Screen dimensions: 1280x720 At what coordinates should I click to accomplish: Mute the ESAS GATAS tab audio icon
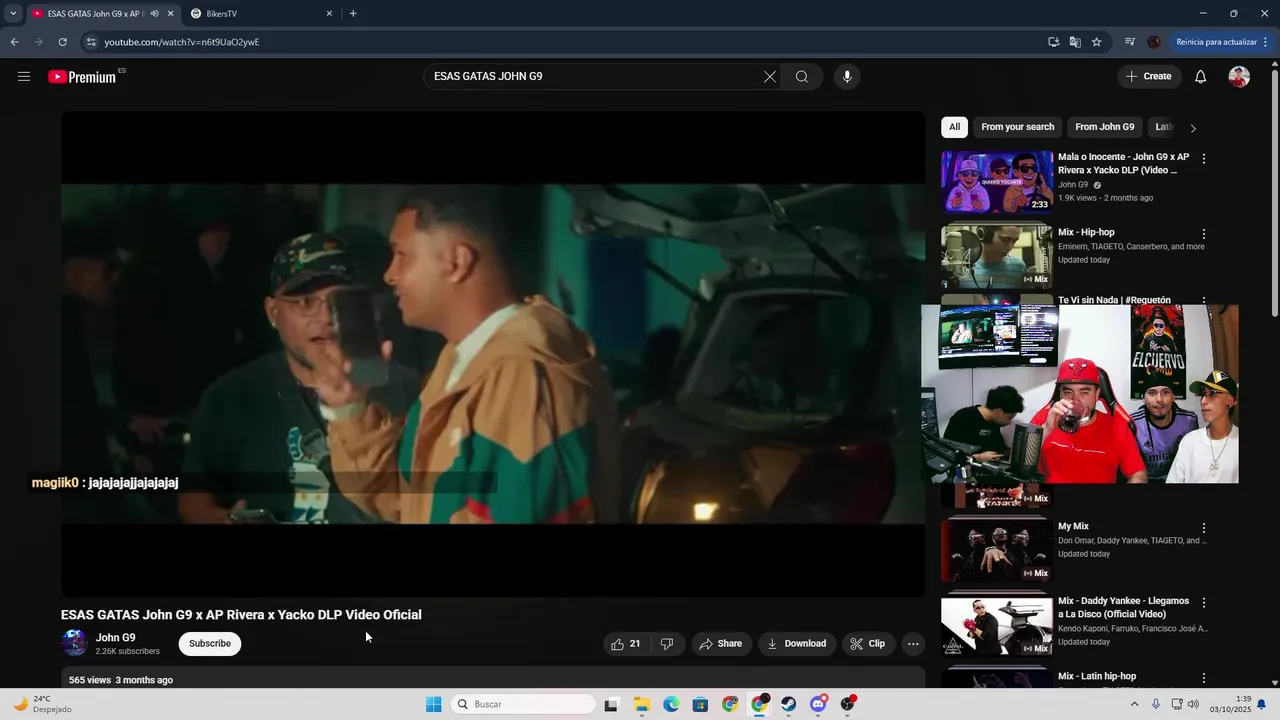154,14
